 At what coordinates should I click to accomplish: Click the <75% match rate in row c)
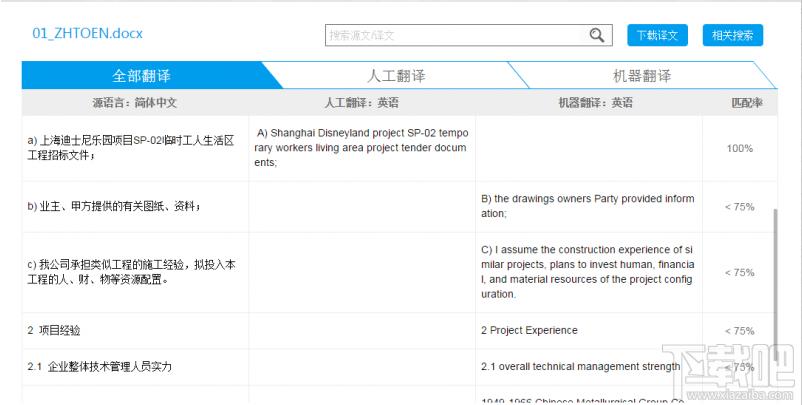click(x=740, y=273)
